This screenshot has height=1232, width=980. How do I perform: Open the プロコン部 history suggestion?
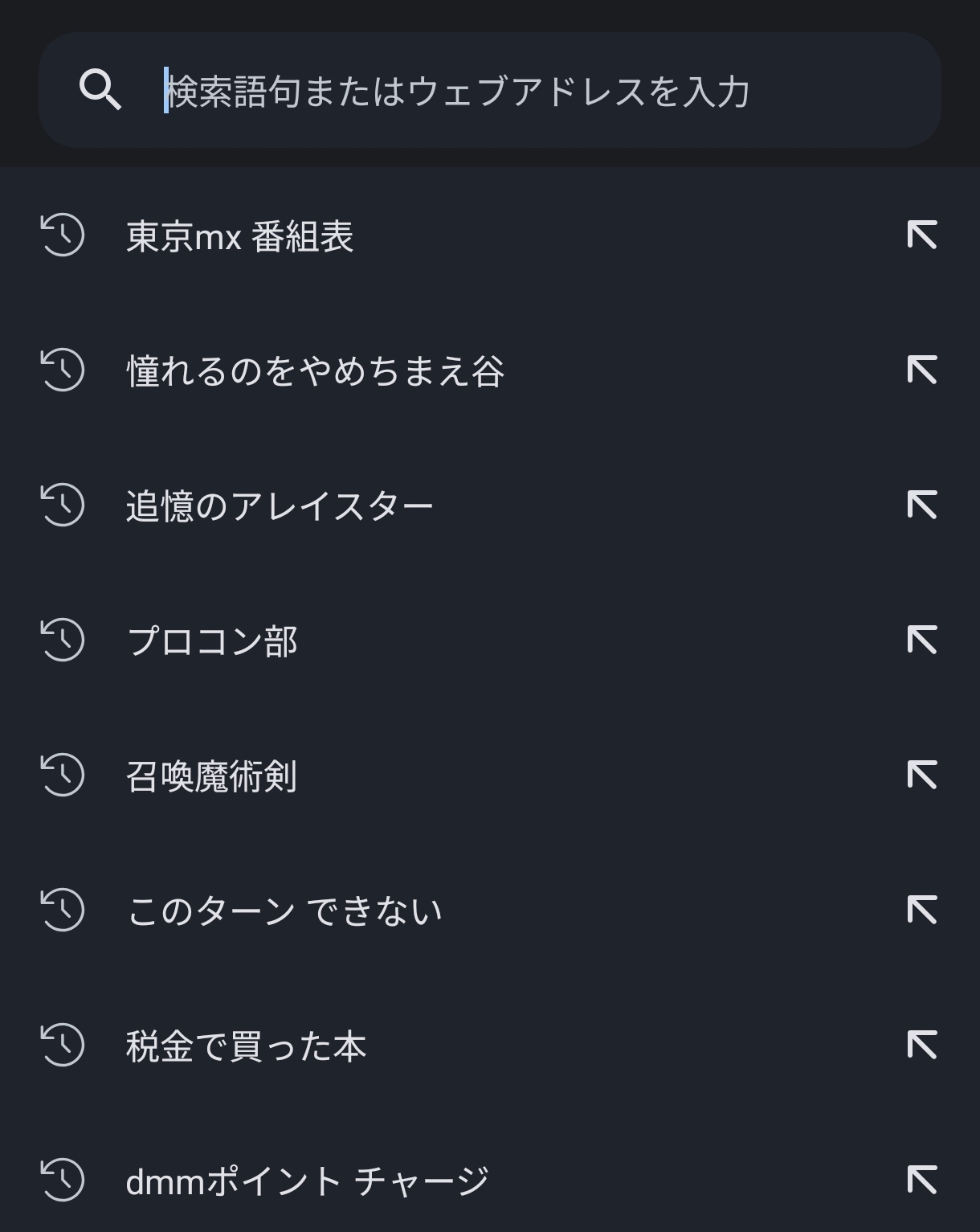point(212,641)
